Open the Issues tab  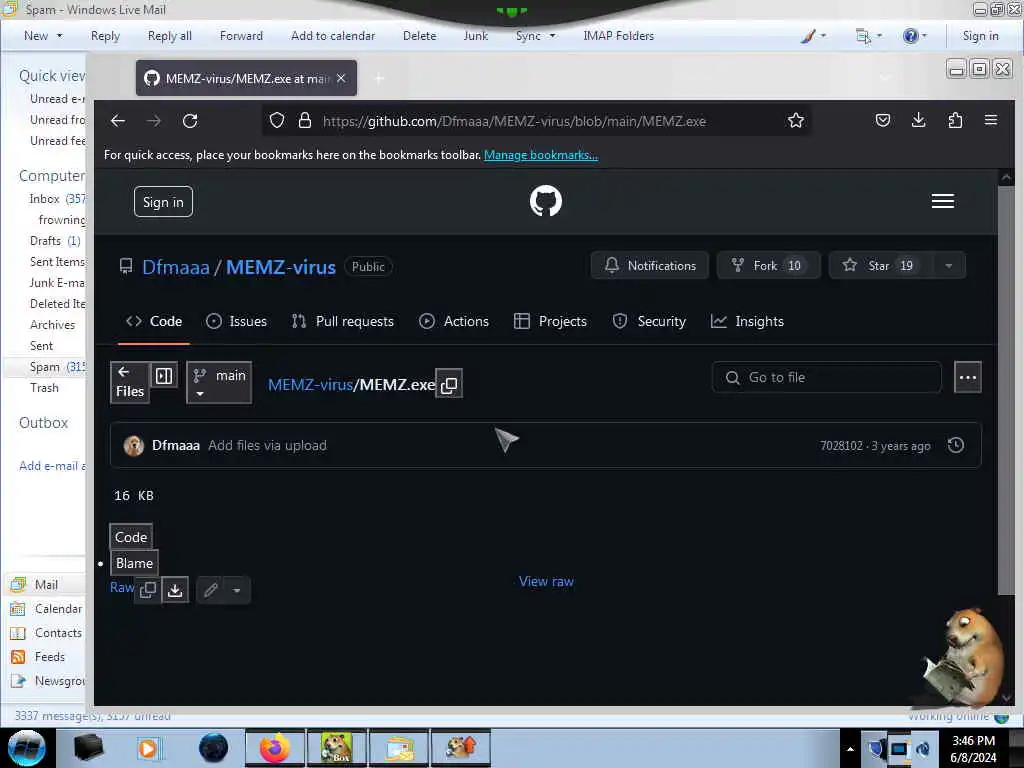pyautogui.click(x=236, y=321)
